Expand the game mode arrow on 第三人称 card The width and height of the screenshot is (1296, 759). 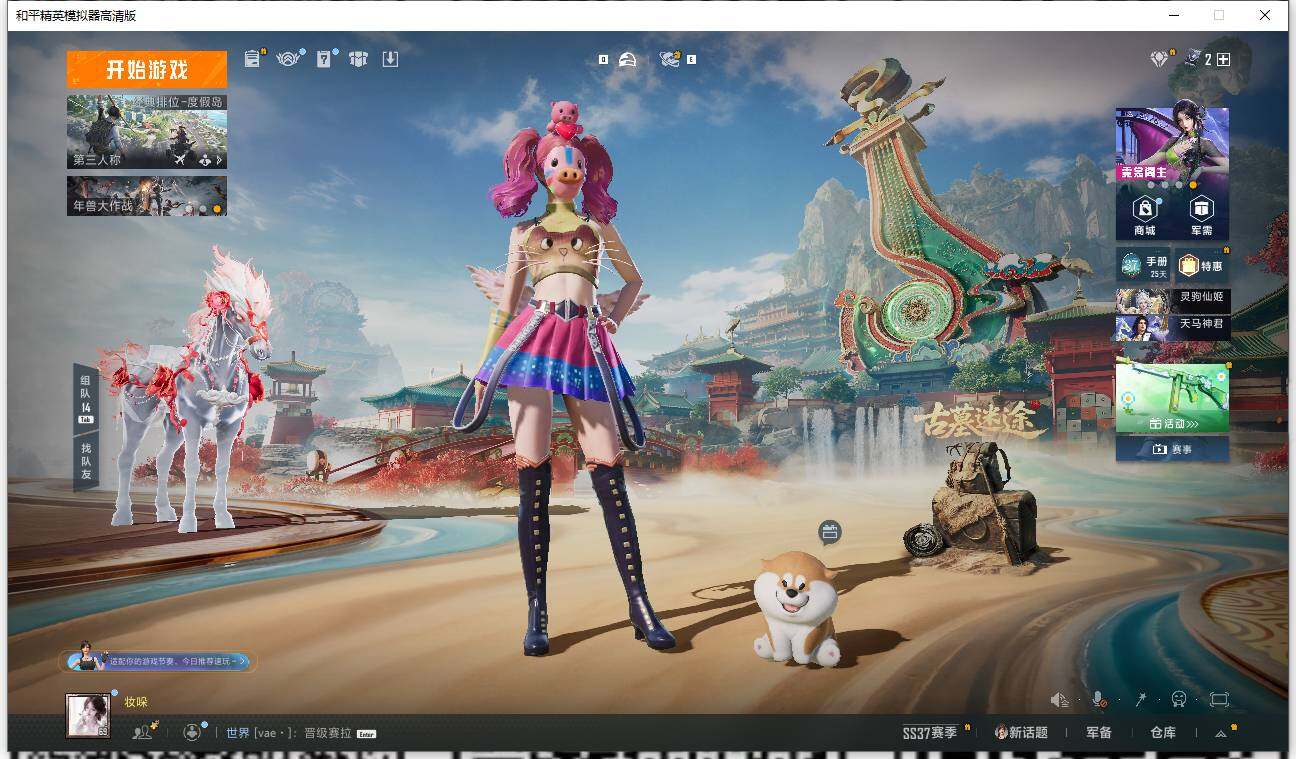click(x=220, y=160)
